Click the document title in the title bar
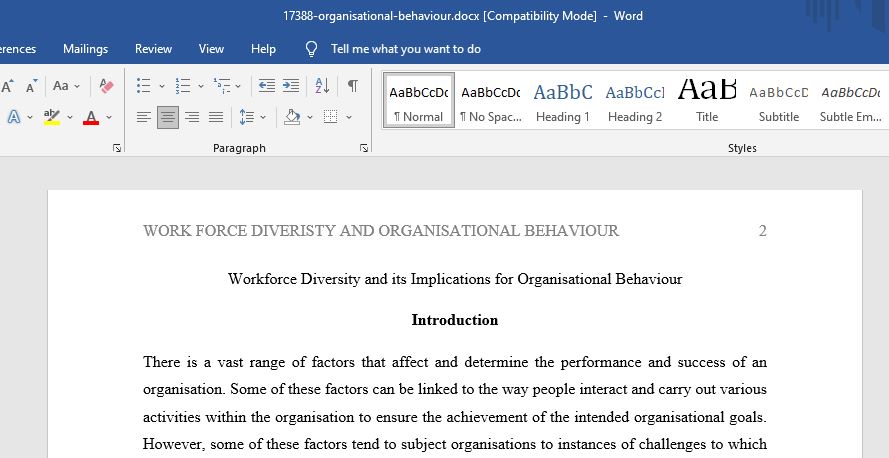 [x=463, y=16]
